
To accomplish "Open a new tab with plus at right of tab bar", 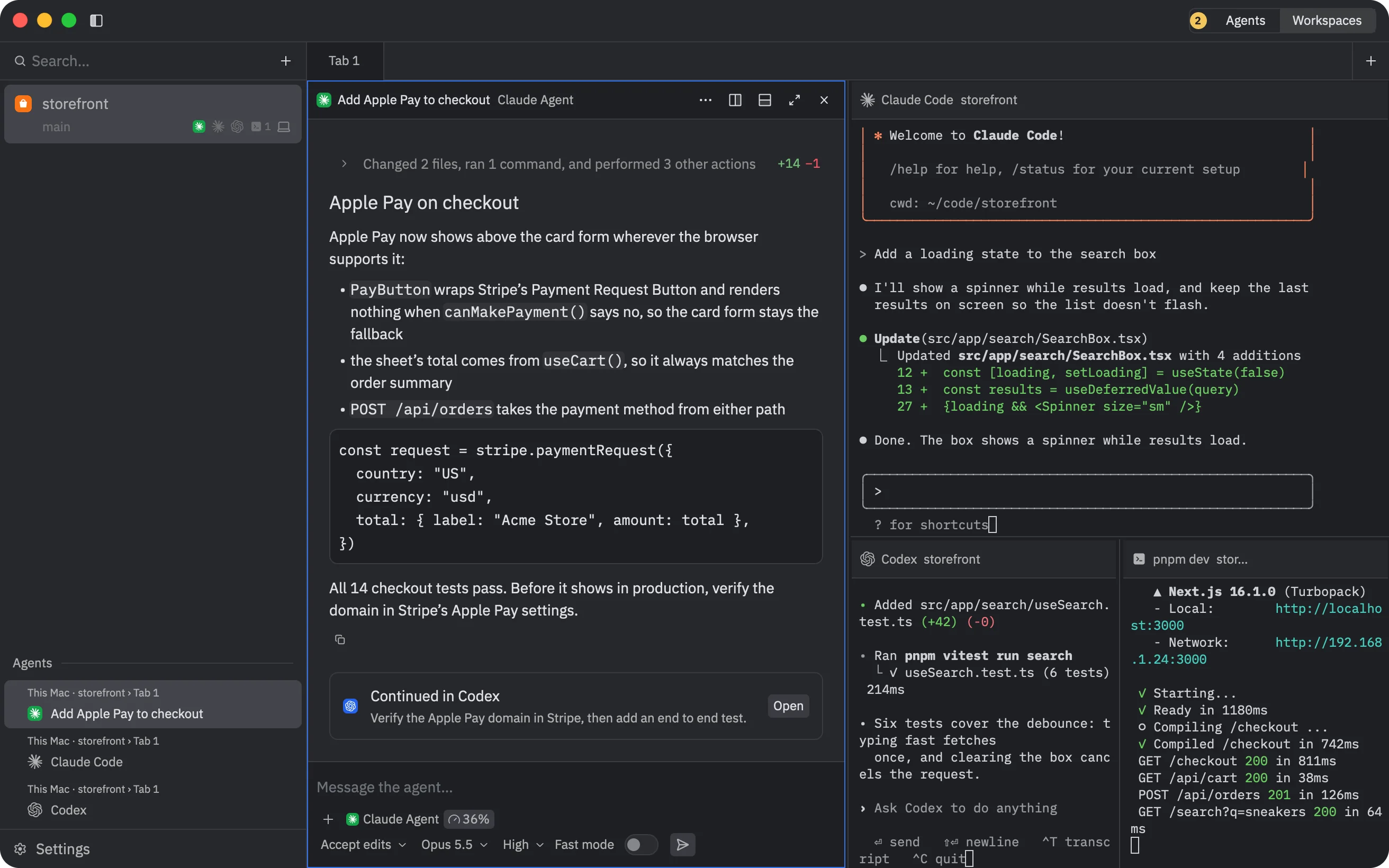I will 1370,61.
